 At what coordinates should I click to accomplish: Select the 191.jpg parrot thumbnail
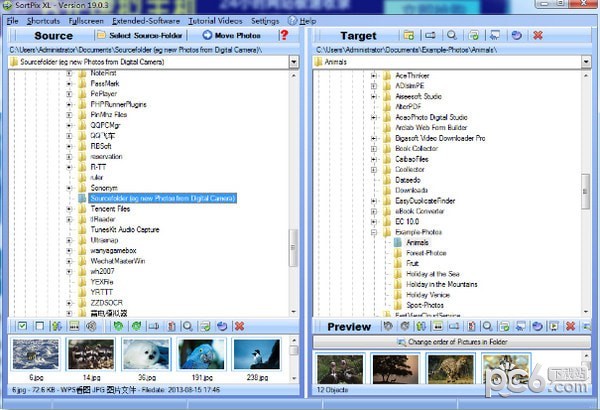pyautogui.click(x=200, y=356)
